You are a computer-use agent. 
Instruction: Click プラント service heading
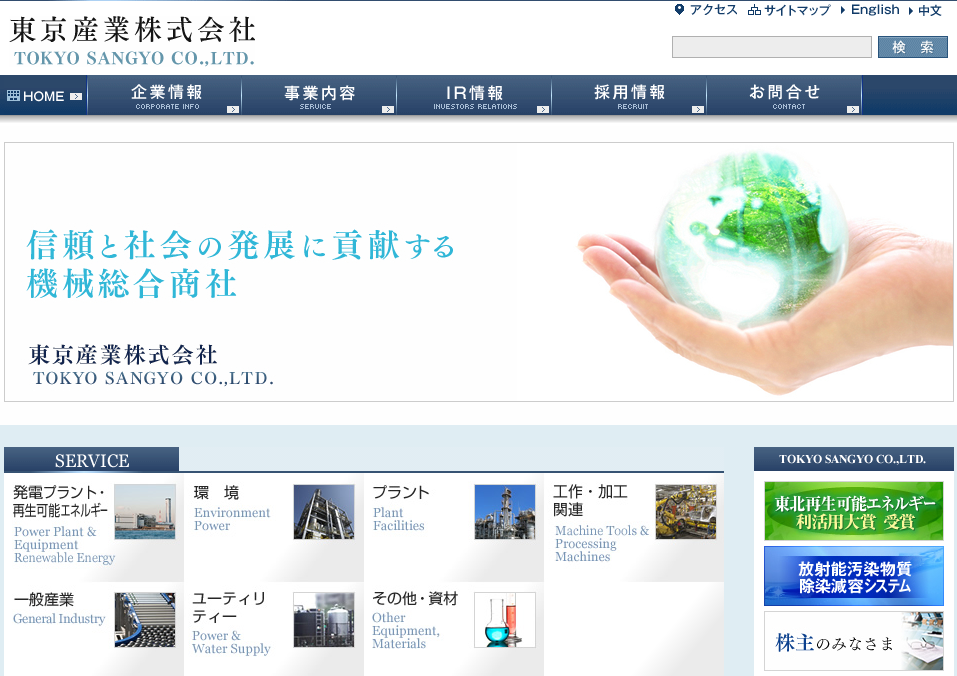pyautogui.click(x=401, y=492)
